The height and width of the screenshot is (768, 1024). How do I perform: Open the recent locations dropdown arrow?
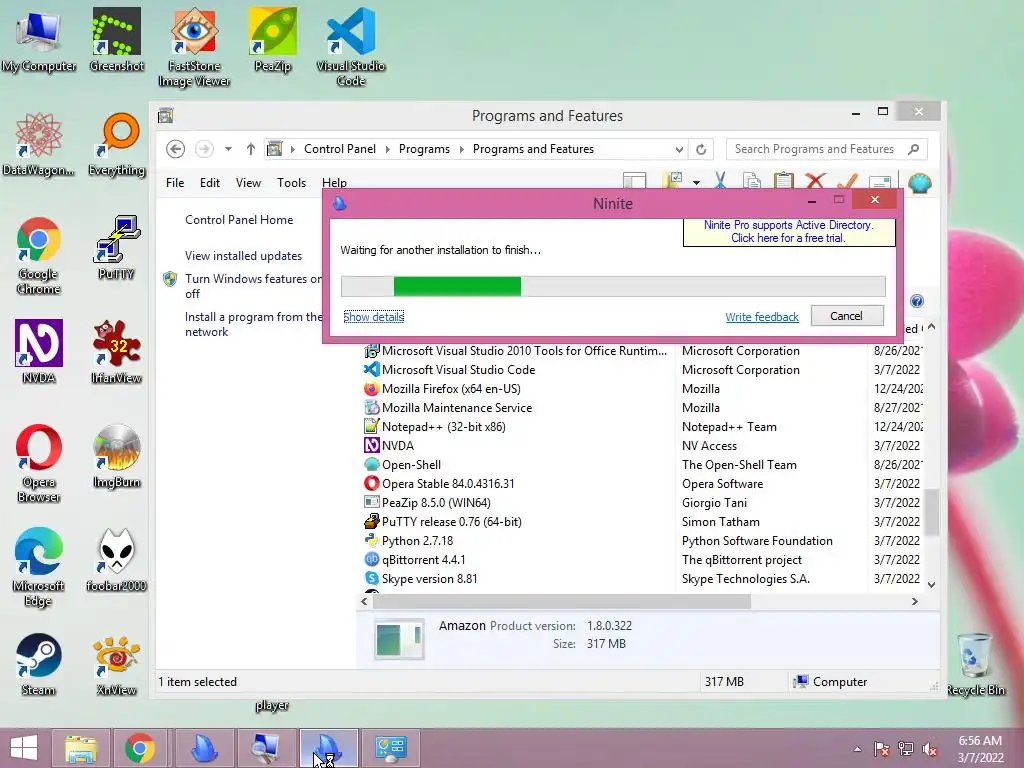tap(228, 149)
